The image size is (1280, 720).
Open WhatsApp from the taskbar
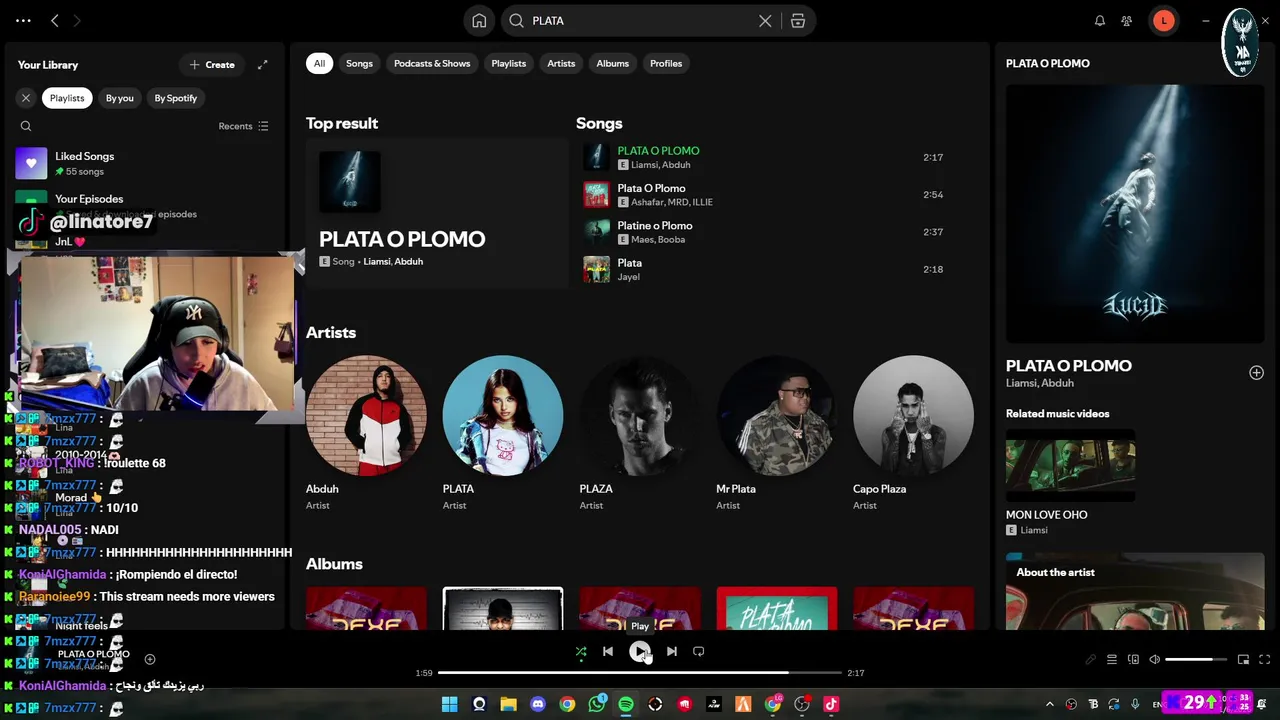click(597, 704)
